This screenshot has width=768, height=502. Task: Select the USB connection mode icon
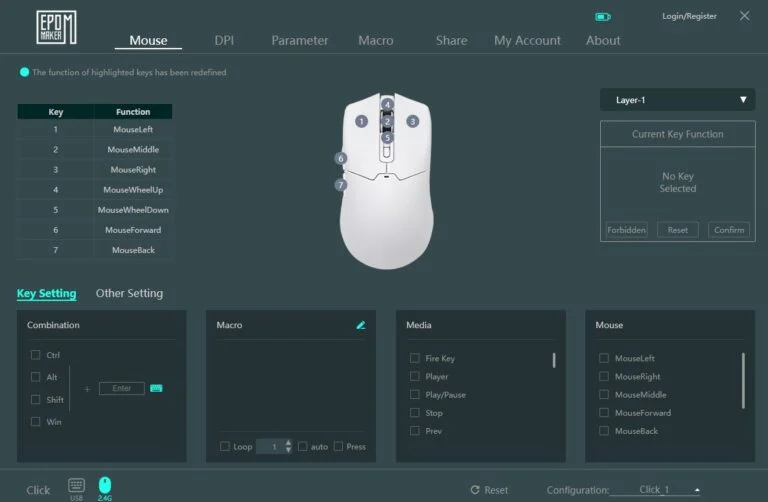[x=76, y=486]
